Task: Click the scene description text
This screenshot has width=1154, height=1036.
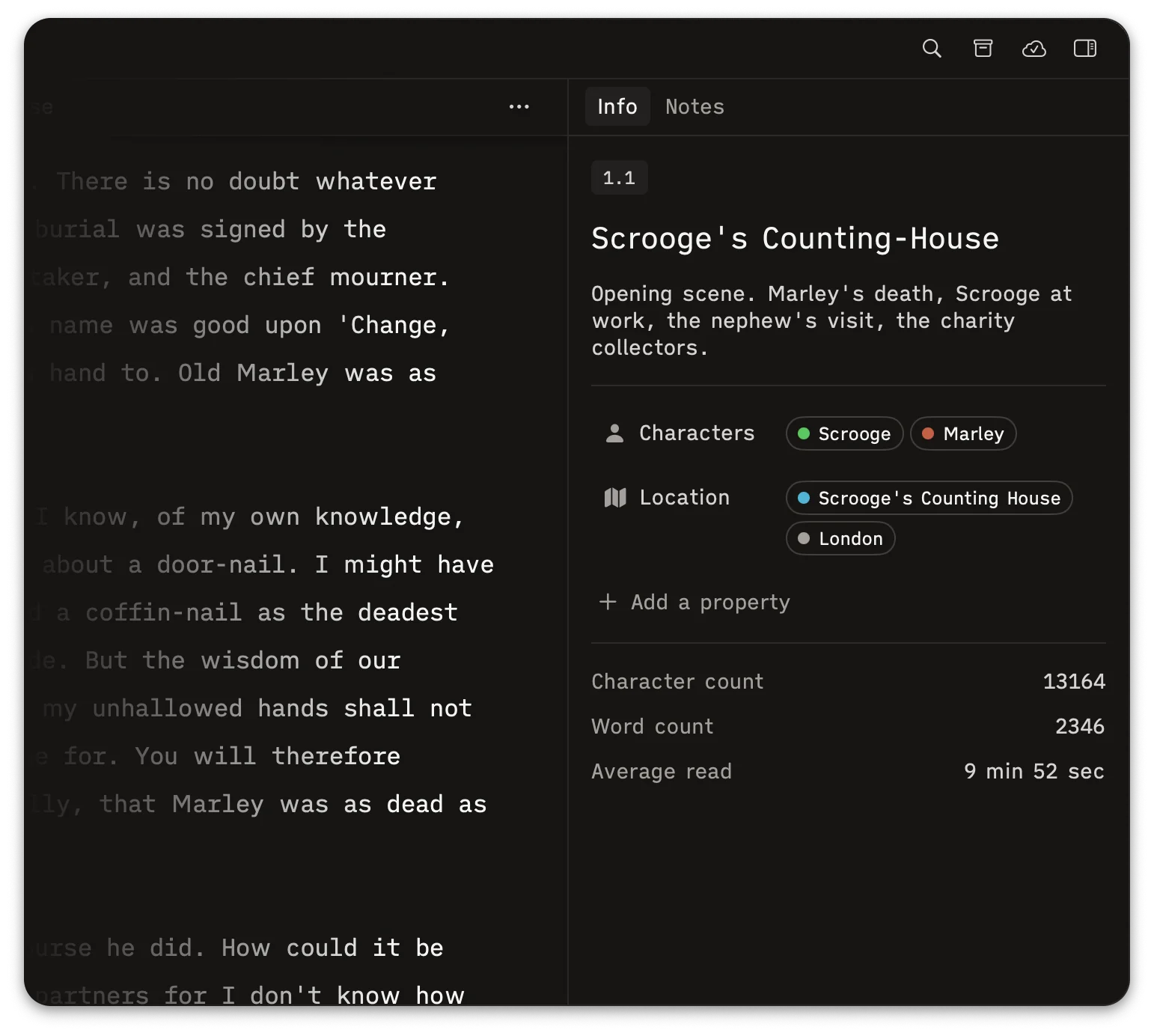Action: tap(831, 320)
